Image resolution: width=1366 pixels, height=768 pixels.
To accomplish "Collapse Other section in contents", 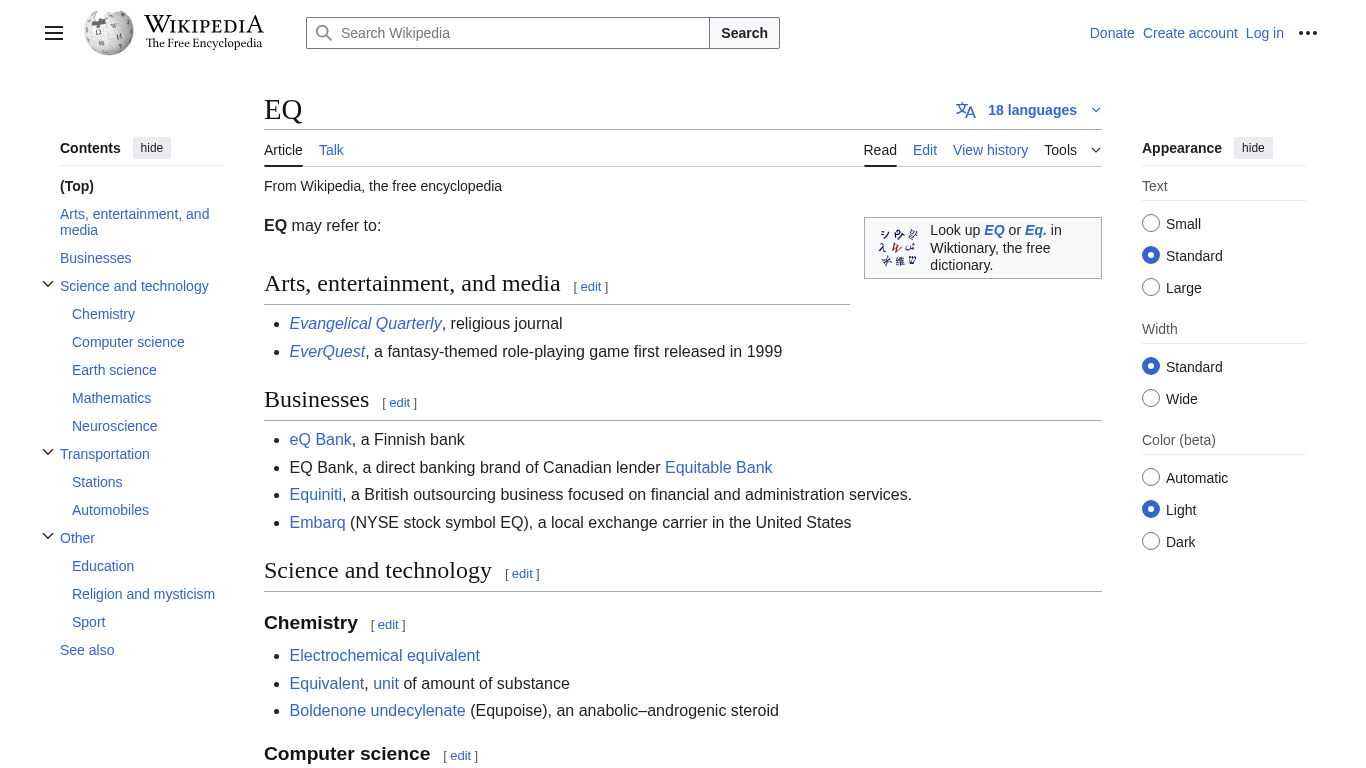I will pos(48,537).
